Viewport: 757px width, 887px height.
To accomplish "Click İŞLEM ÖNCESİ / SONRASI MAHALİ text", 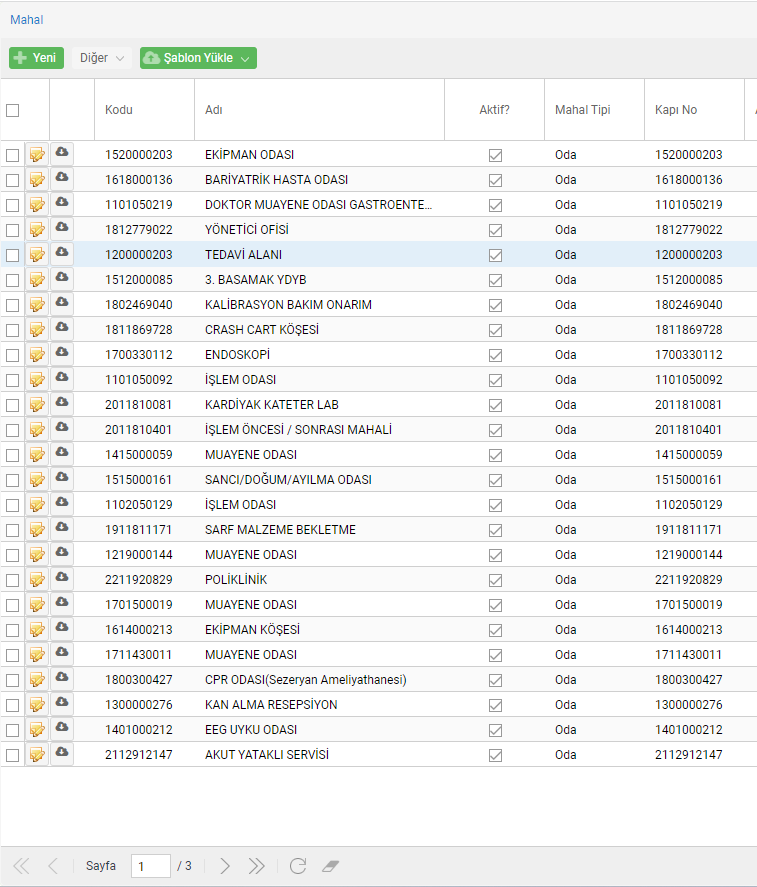I will click(298, 430).
